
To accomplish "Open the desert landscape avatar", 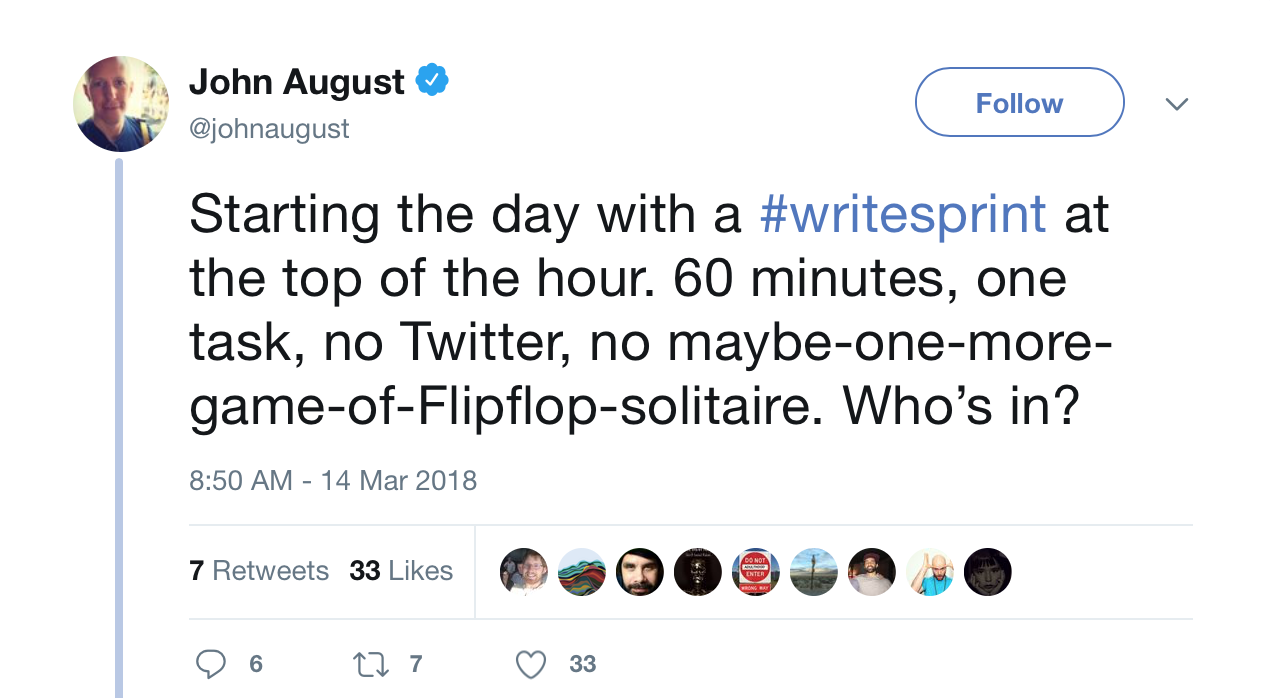I will coord(814,572).
